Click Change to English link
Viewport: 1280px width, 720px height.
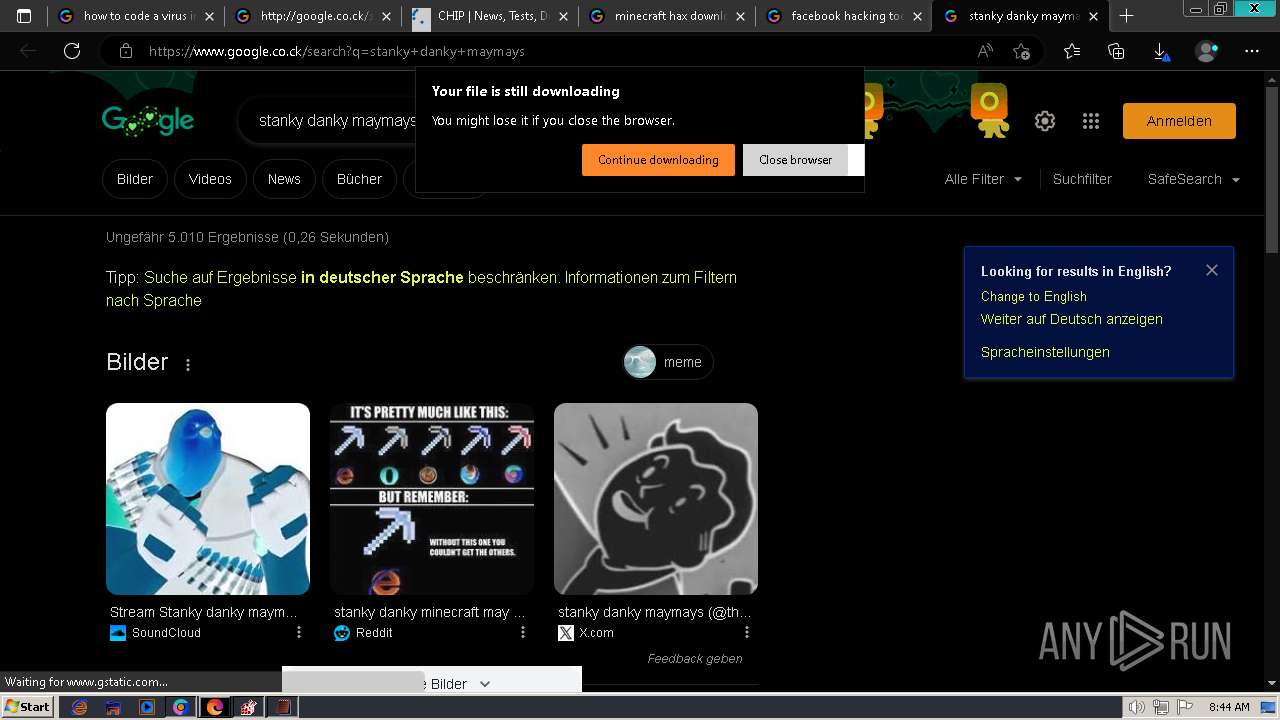pyautogui.click(x=1033, y=296)
